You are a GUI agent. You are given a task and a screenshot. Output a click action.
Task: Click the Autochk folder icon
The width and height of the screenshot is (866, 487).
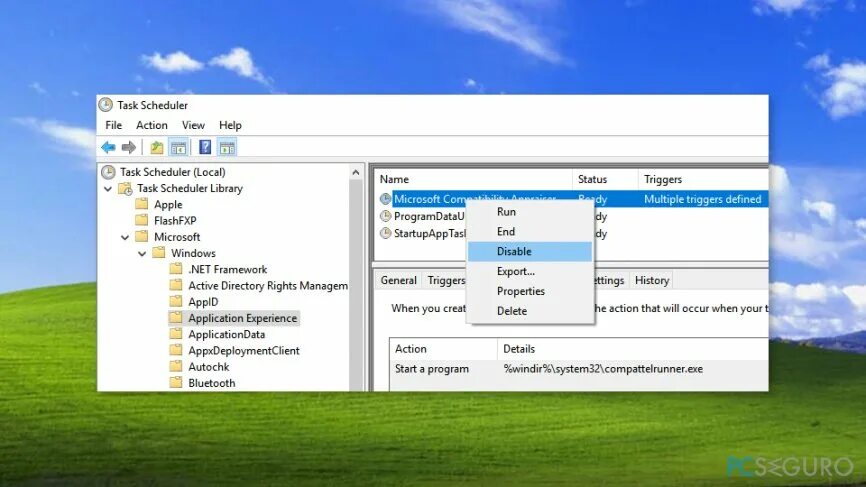click(x=176, y=367)
